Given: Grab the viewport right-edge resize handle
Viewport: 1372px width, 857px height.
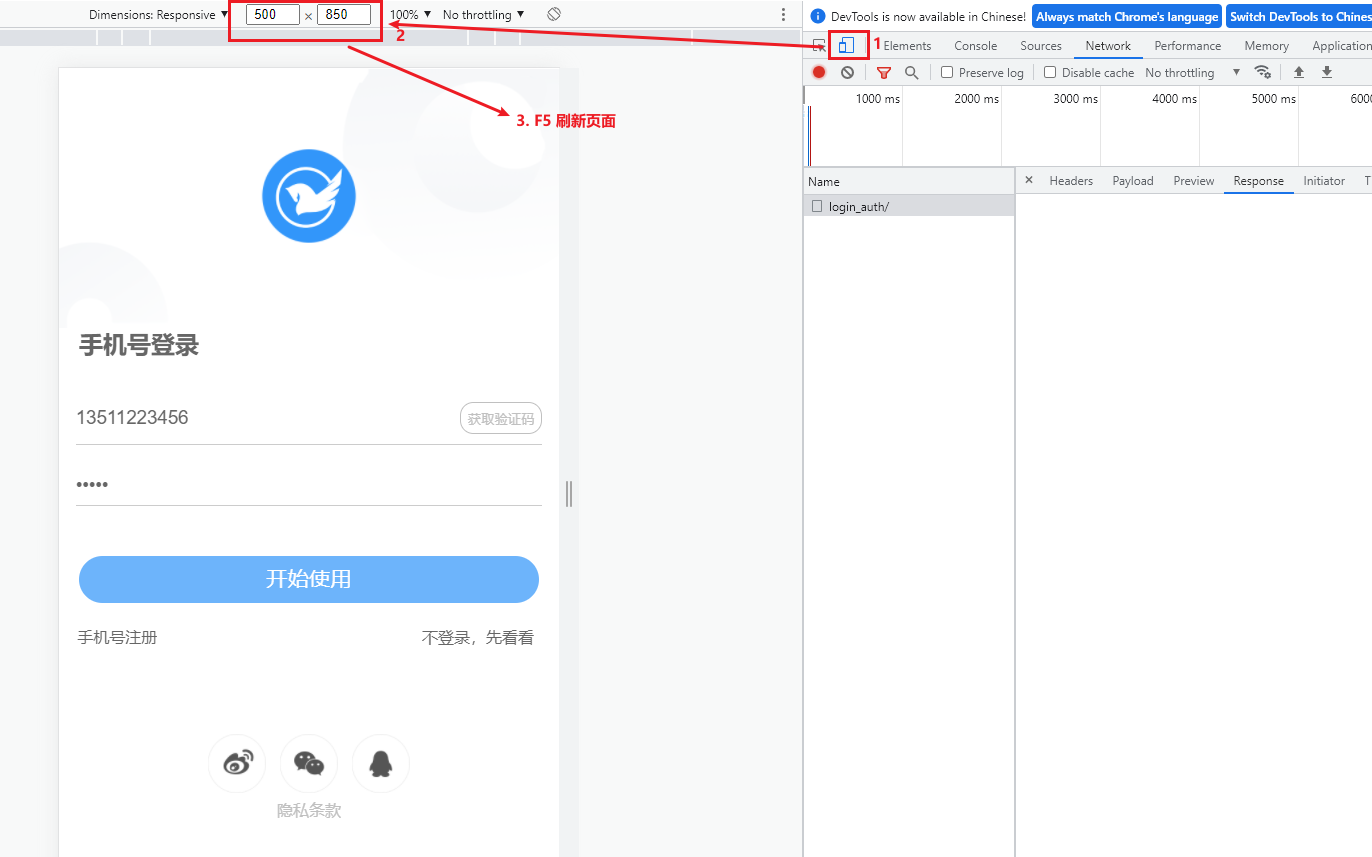Looking at the screenshot, I should point(569,493).
